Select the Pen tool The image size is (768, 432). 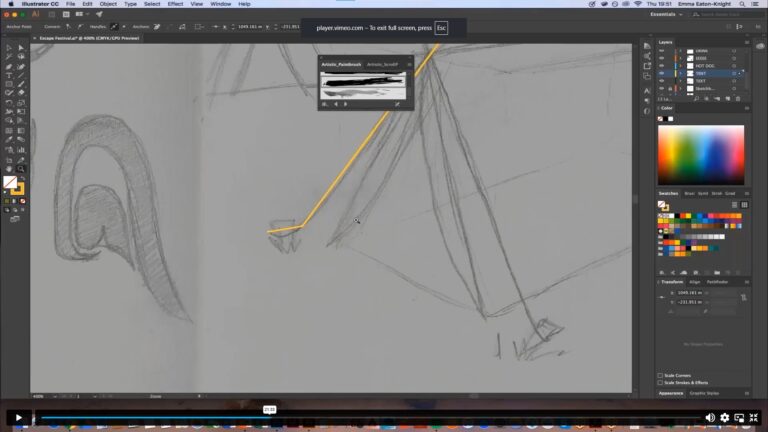[9, 67]
